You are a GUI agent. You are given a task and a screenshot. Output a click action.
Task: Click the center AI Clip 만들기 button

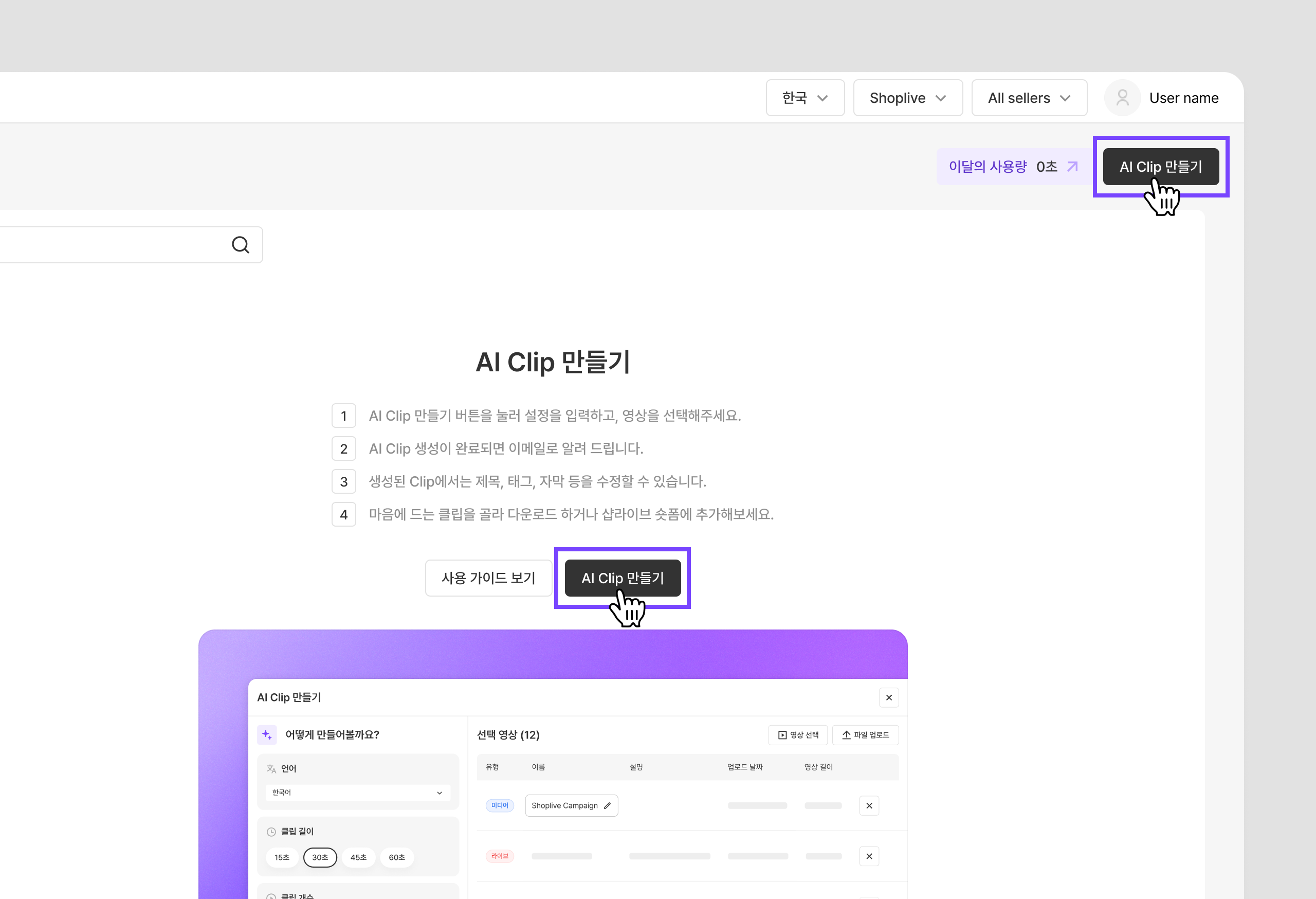pyautogui.click(x=623, y=578)
